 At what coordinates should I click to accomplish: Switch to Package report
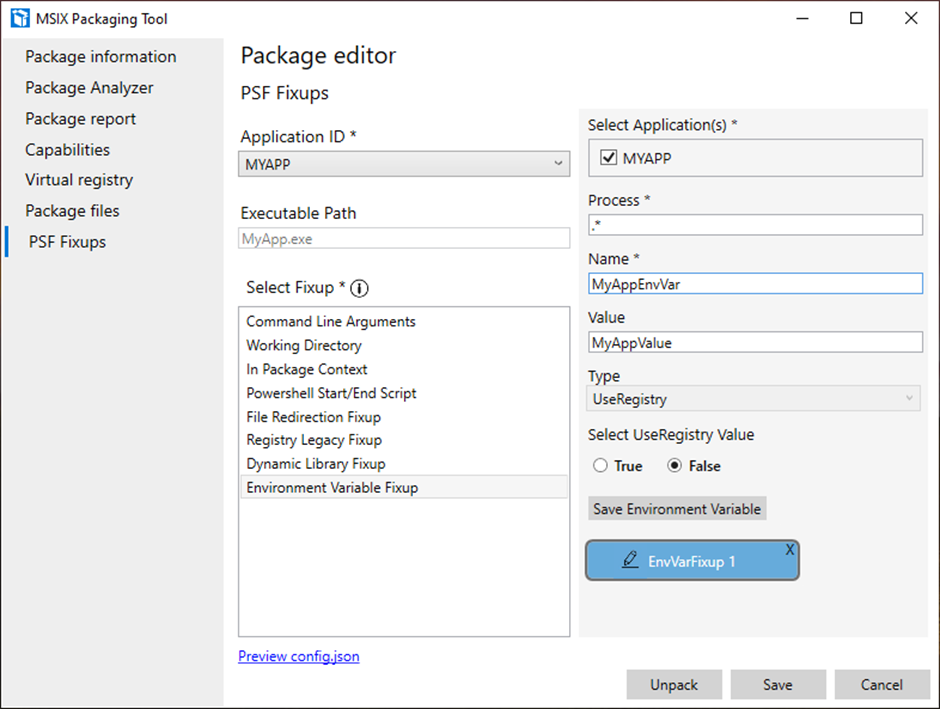tap(80, 119)
